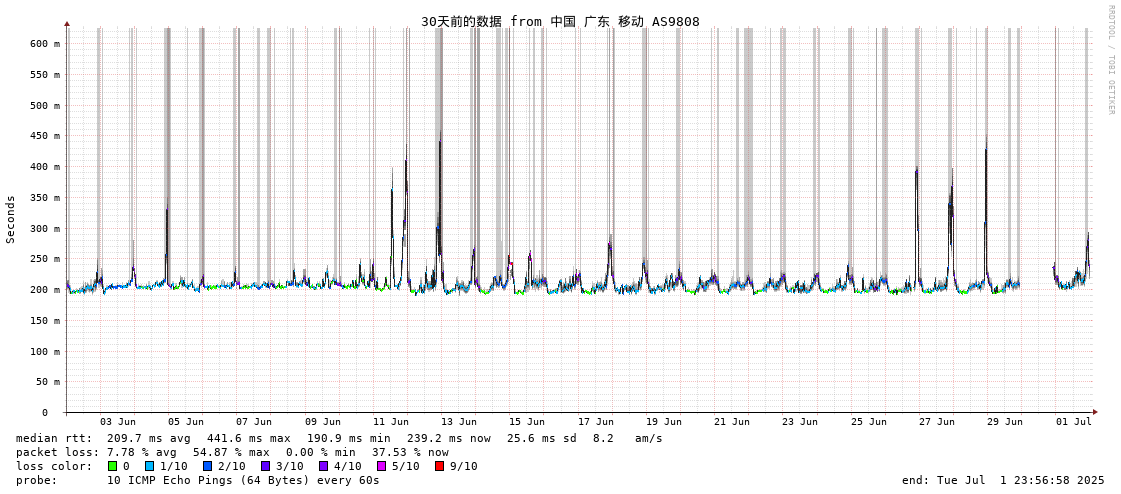Select the '300 m' y-axis label
This screenshot has height=494, width=1121.
point(45,228)
